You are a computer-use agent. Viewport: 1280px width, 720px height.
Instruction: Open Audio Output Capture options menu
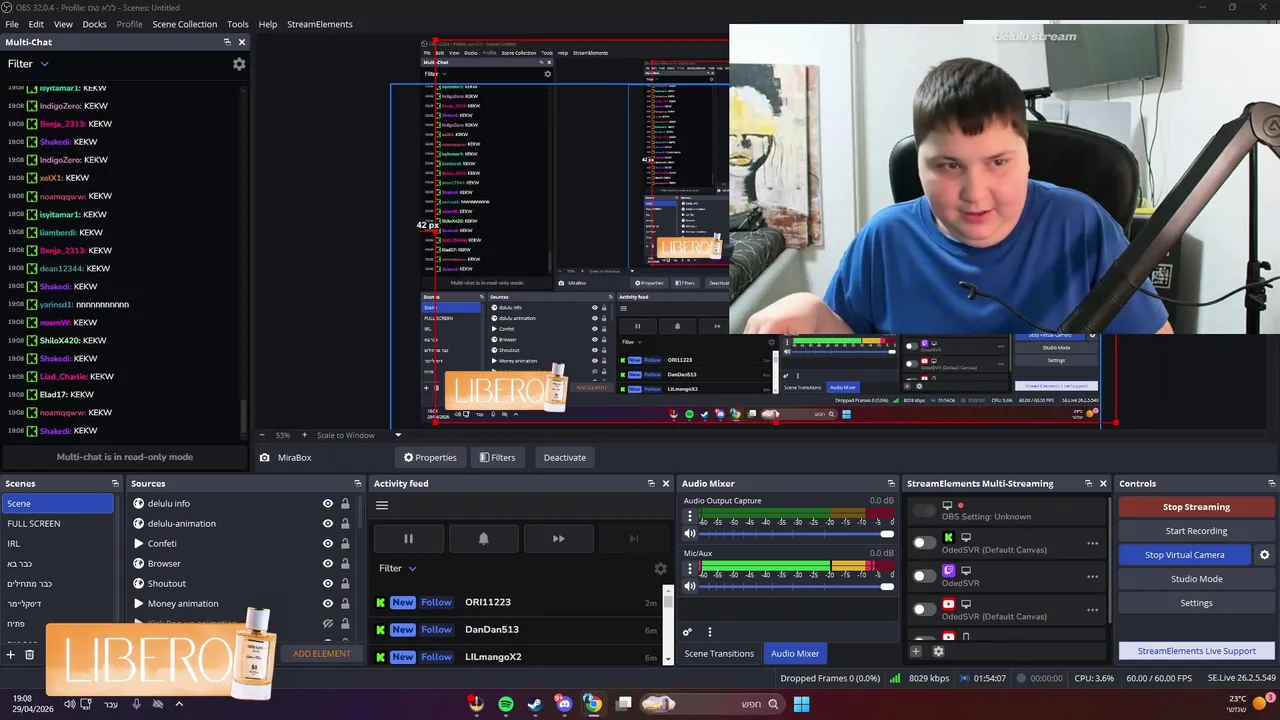pyautogui.click(x=689, y=517)
